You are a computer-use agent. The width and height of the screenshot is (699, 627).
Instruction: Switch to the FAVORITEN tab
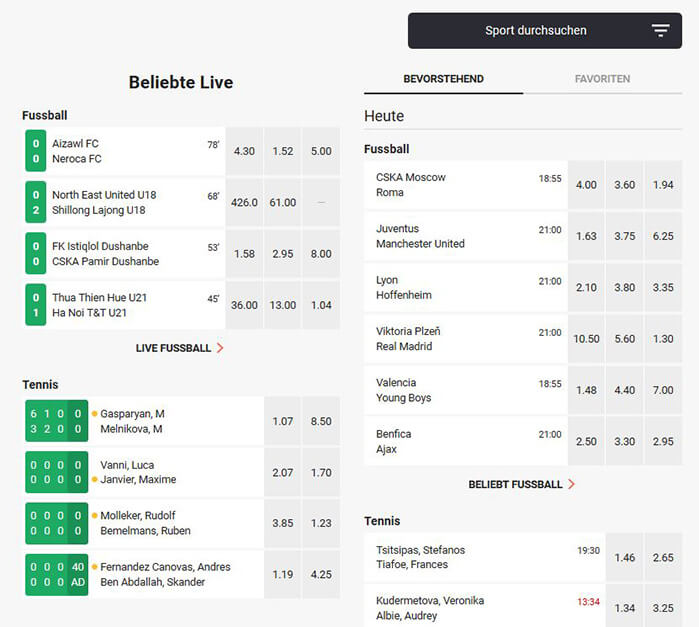pyautogui.click(x=602, y=79)
